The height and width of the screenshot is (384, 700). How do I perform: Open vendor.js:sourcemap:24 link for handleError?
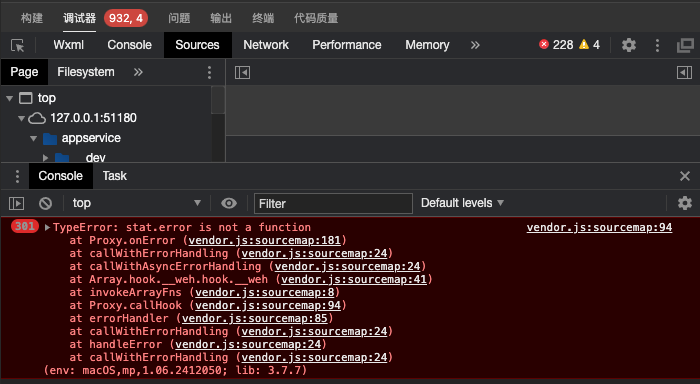click(x=248, y=344)
